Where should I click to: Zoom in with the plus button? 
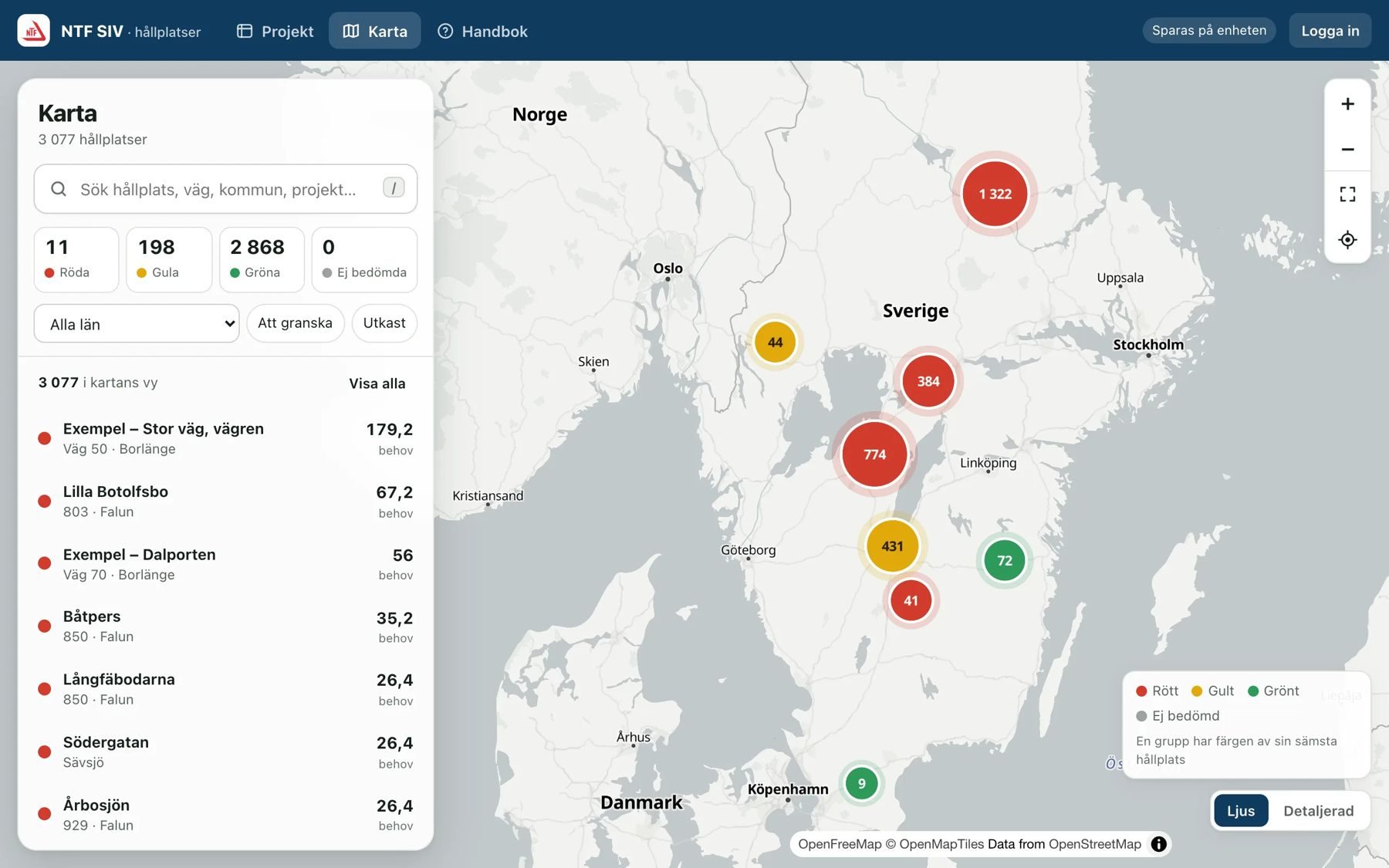(x=1347, y=104)
